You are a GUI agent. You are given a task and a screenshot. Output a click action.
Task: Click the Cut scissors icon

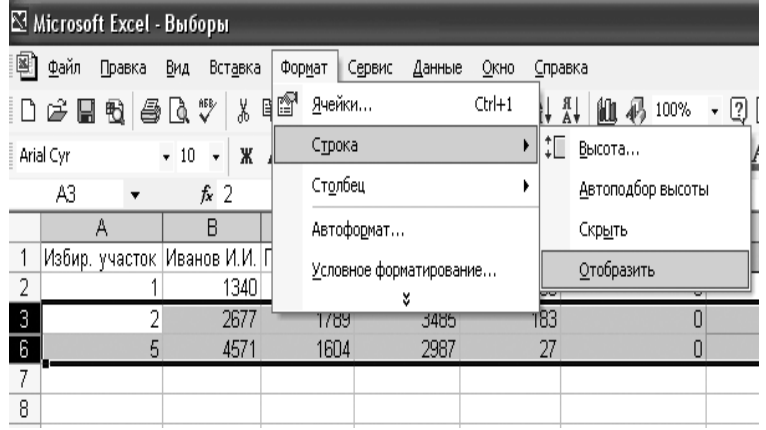point(243,110)
